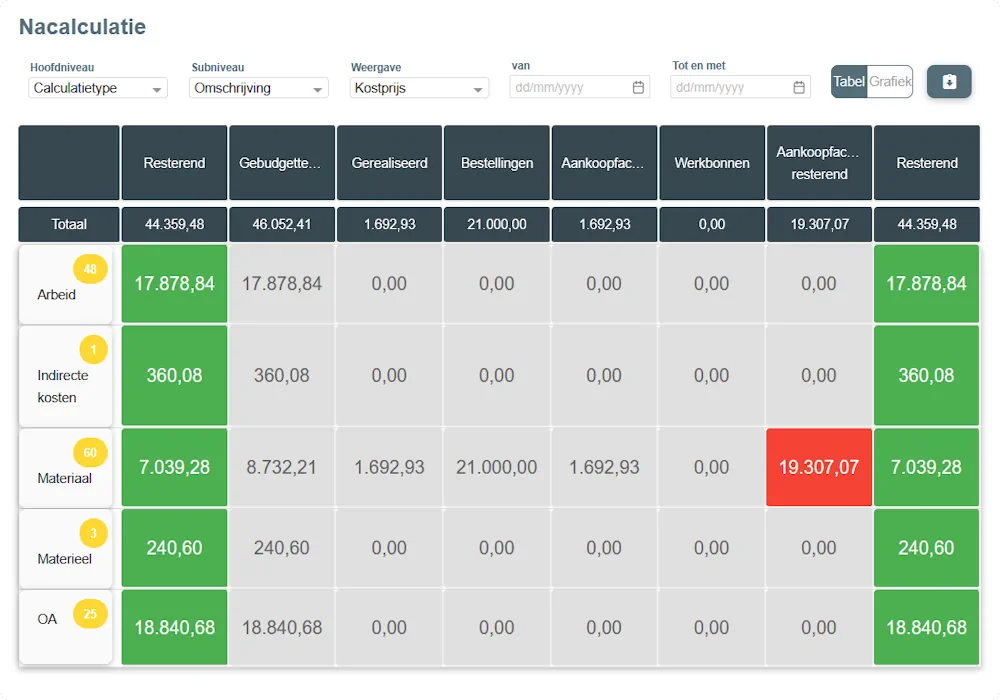Click the Bestellingen column header

[x=497, y=163]
